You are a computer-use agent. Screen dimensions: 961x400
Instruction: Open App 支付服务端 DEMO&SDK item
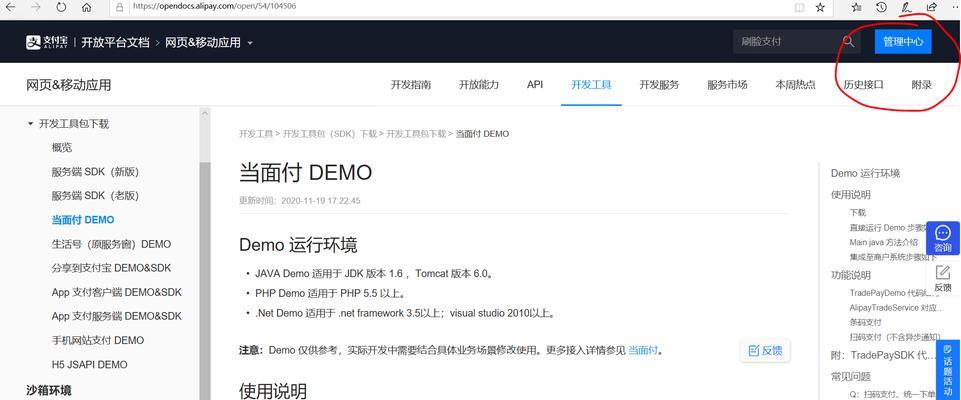116,316
